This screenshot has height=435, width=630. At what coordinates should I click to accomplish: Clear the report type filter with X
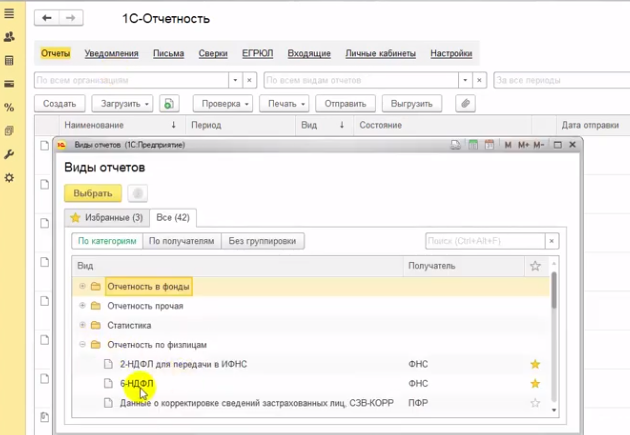tap(479, 80)
